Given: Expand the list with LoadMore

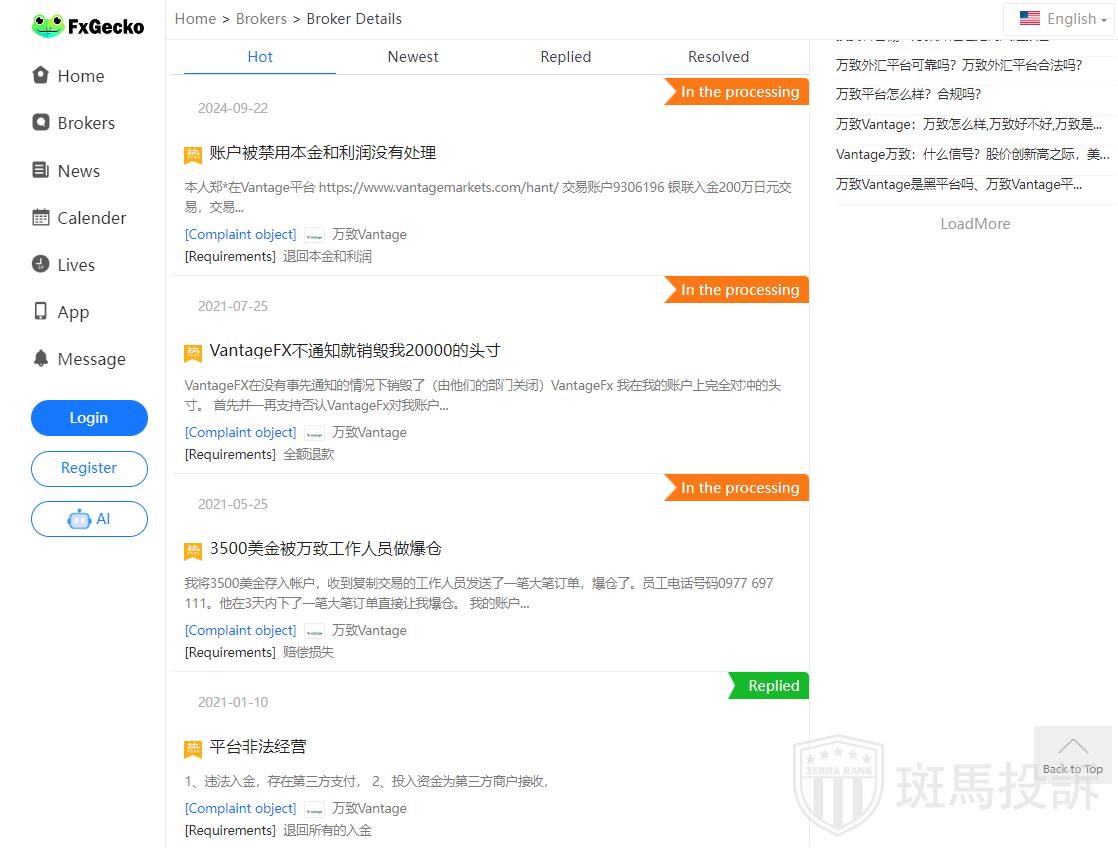Looking at the screenshot, I should (975, 224).
